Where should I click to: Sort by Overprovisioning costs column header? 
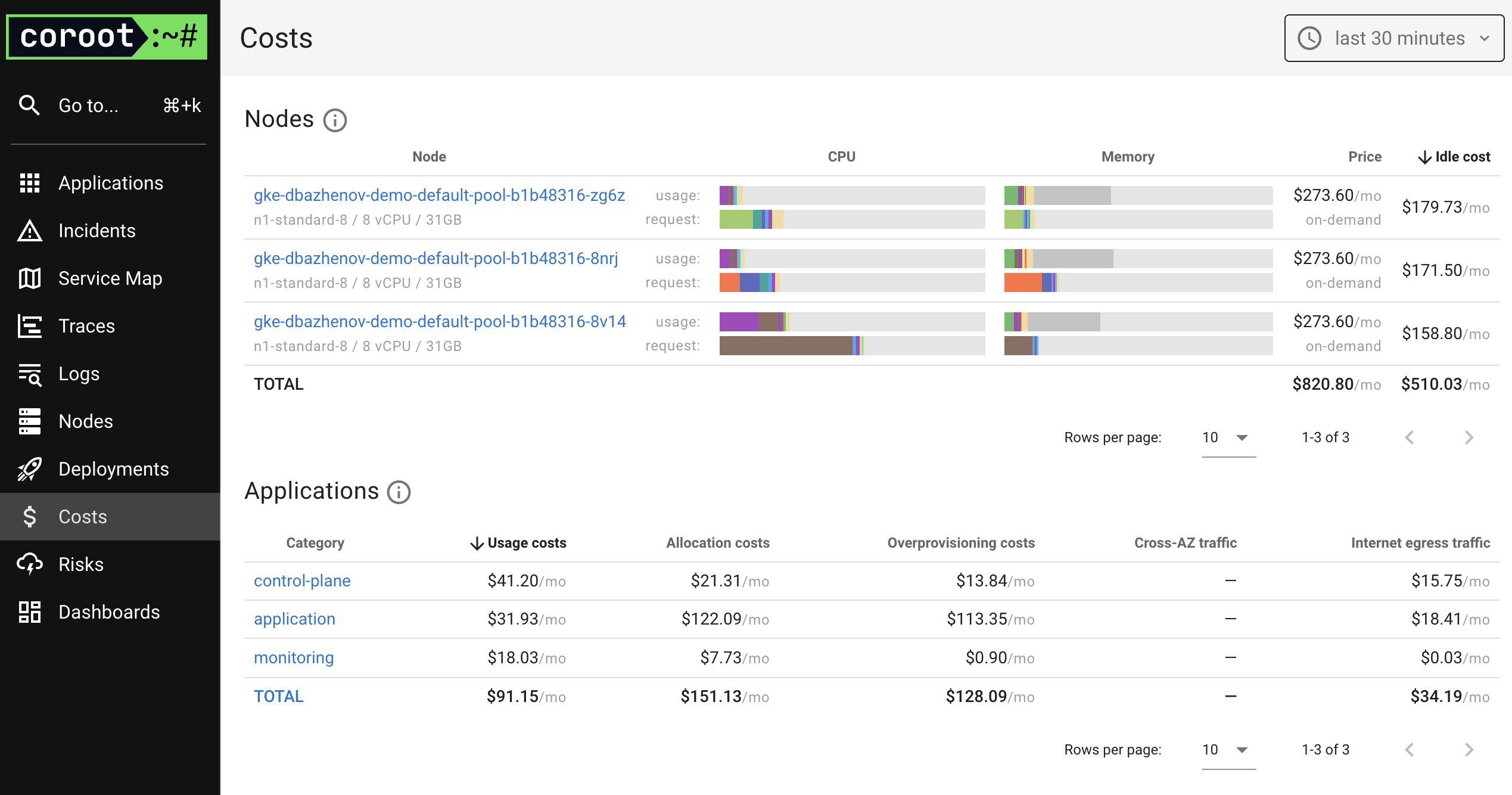point(961,543)
